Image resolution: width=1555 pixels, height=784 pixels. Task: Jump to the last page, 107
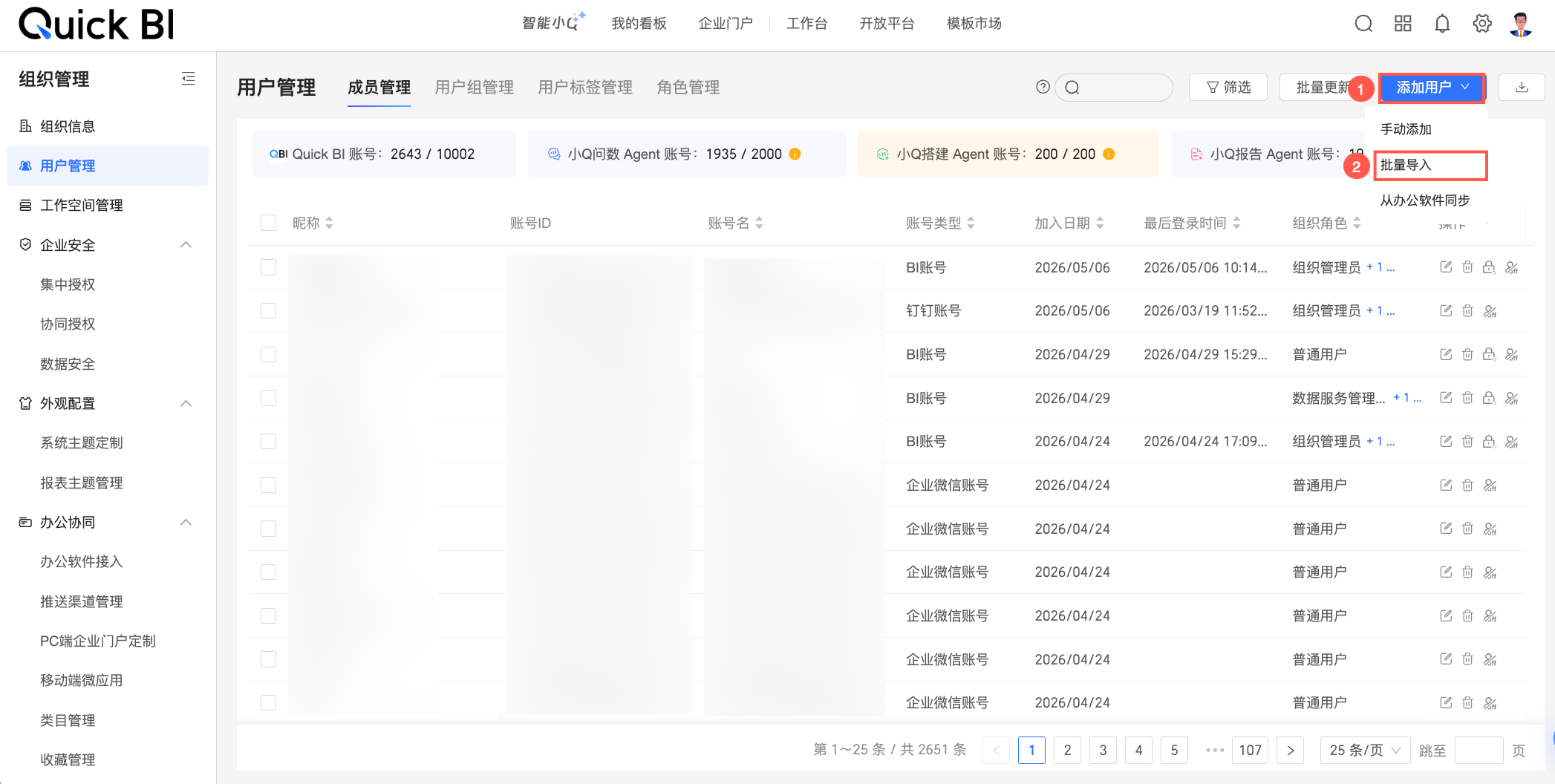1251,750
